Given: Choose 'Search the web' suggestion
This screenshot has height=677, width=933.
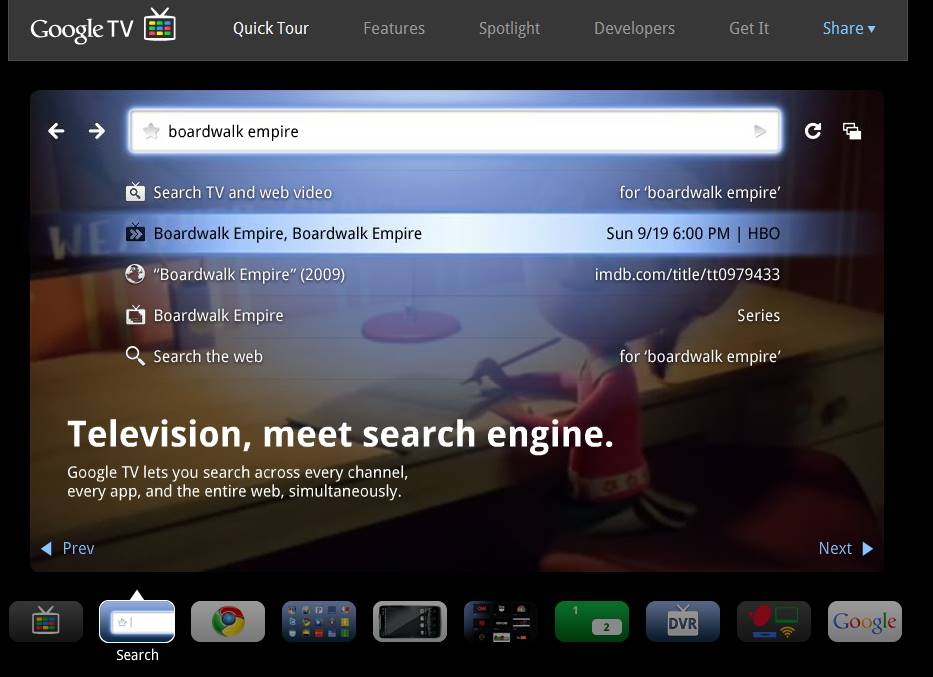Looking at the screenshot, I should (x=453, y=356).
